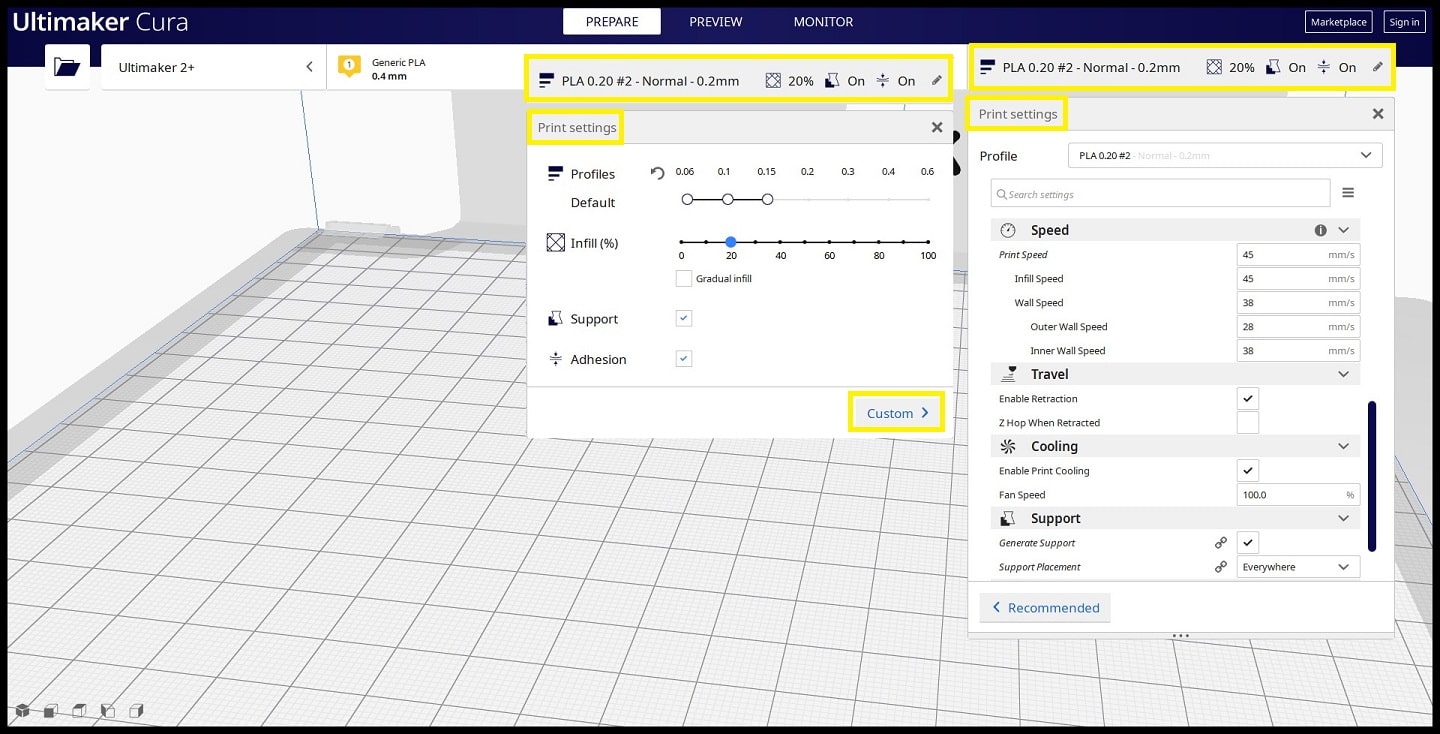Check Z Hop When Retracted
1440x734 pixels.
[1248, 422]
